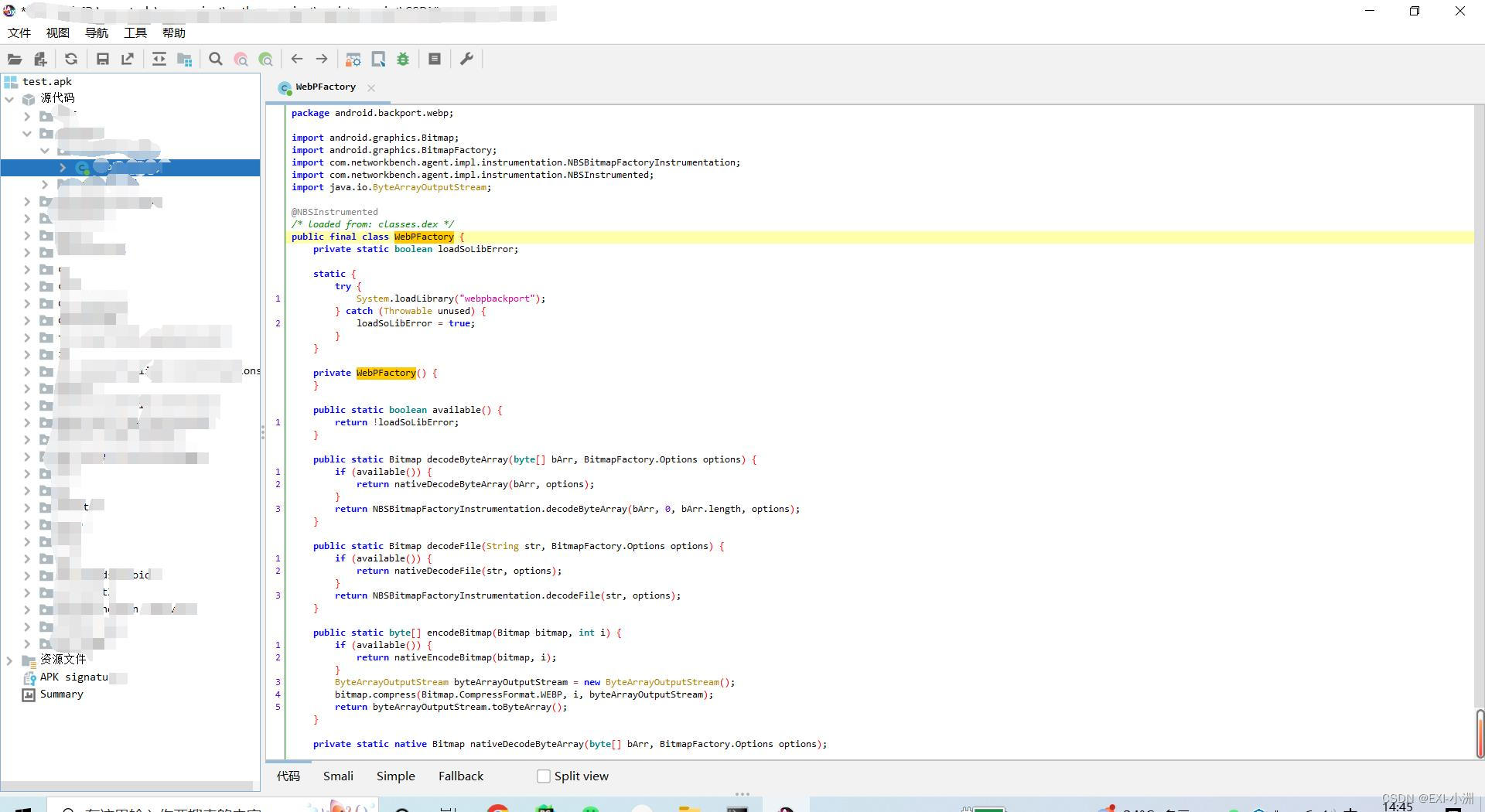Reload files with the refresh icon

click(x=71, y=60)
